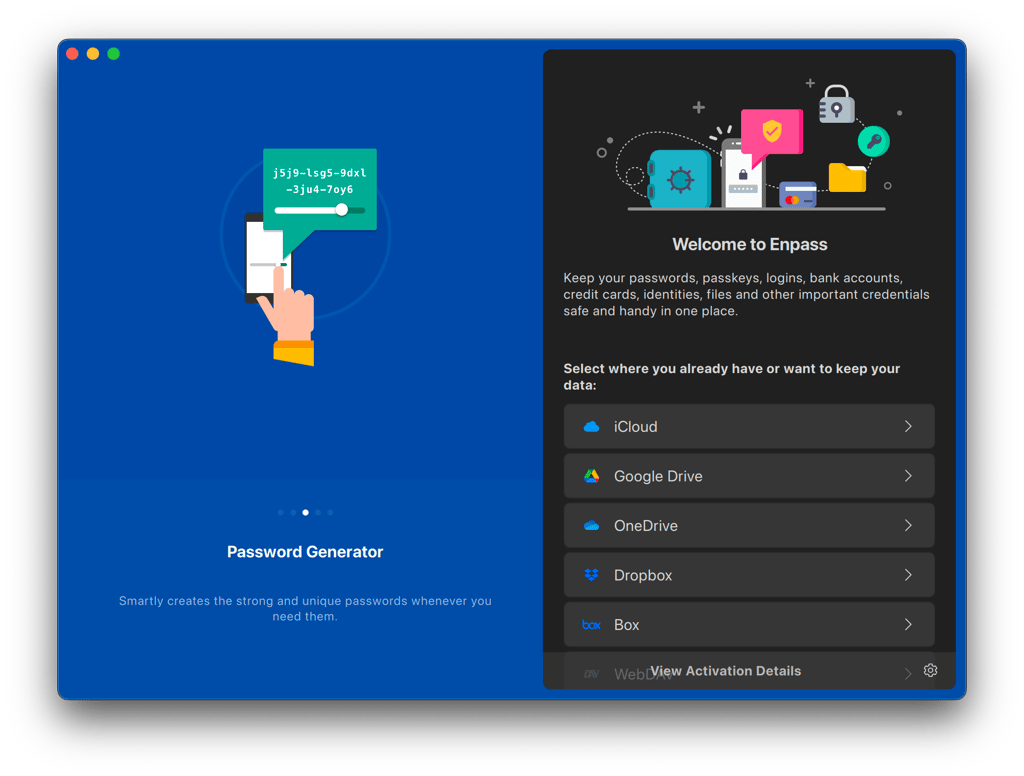Expand Dropbox option chevron
The image size is (1024, 776).
[908, 575]
